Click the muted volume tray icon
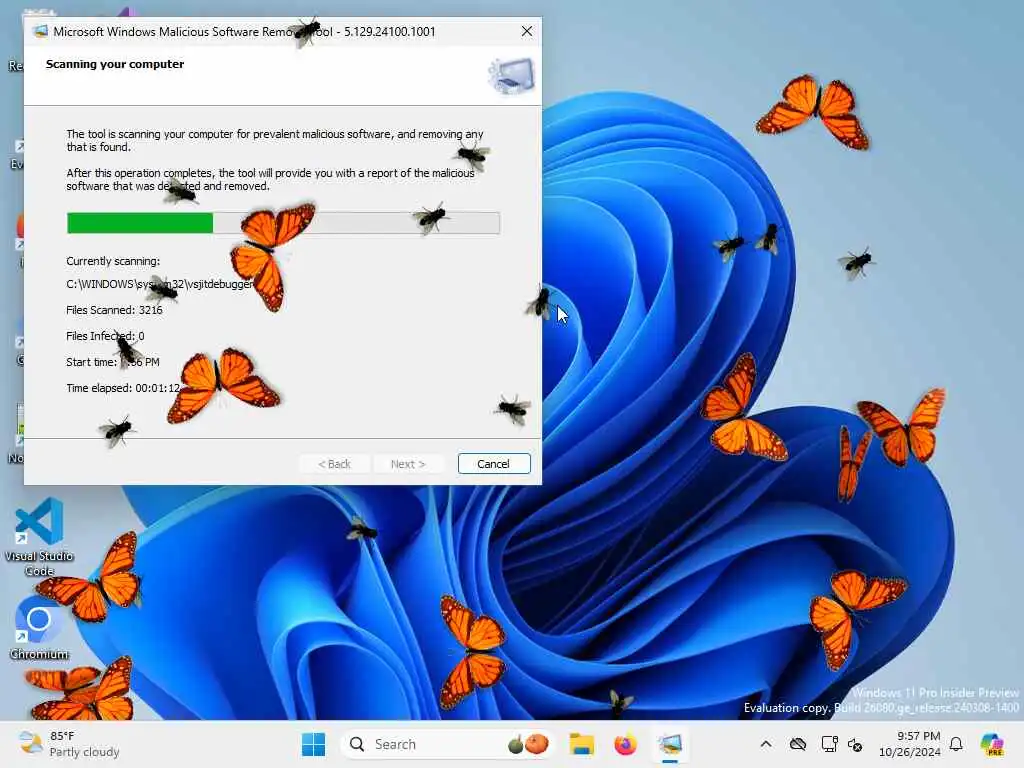1024x768 pixels. 855,744
